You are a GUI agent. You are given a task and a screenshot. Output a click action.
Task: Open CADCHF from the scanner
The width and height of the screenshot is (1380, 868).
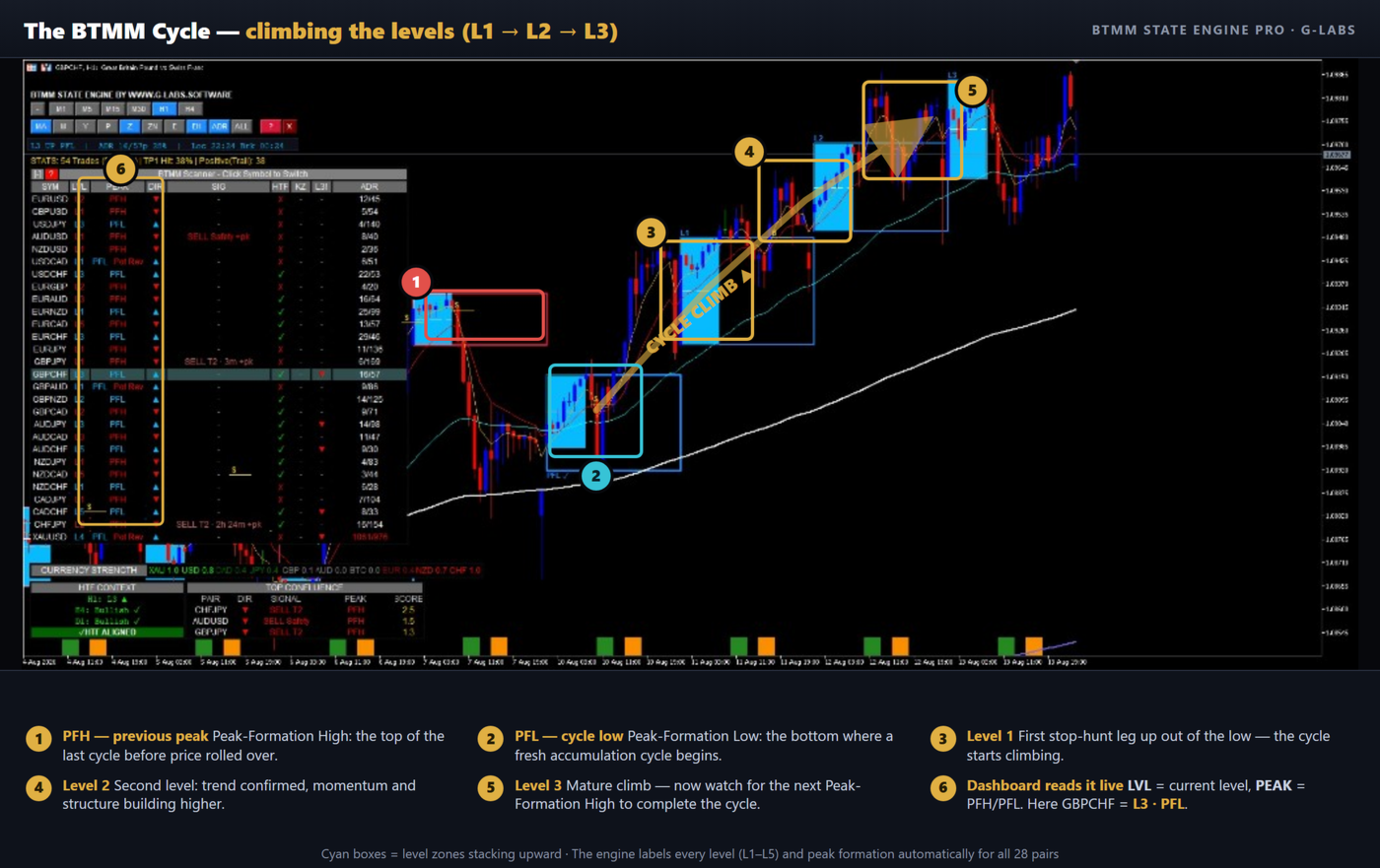49,512
